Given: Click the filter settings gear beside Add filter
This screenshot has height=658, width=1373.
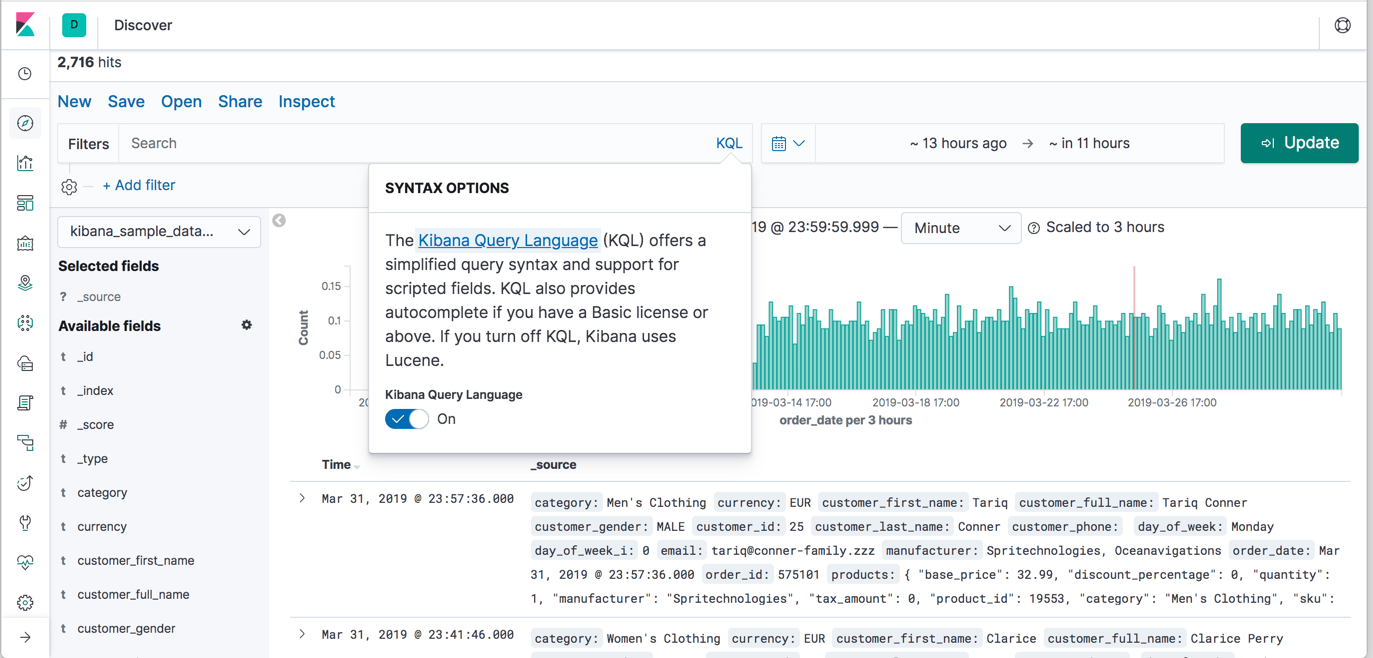Looking at the screenshot, I should (68, 186).
